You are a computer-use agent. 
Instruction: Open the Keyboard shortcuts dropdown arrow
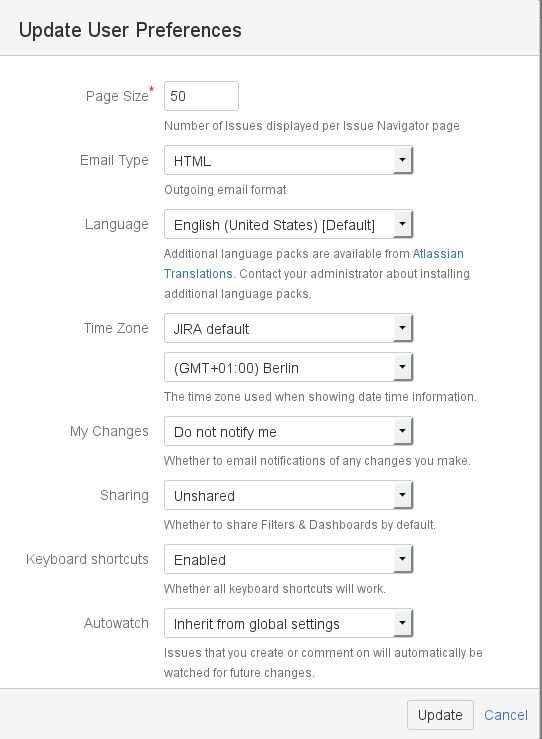point(402,559)
